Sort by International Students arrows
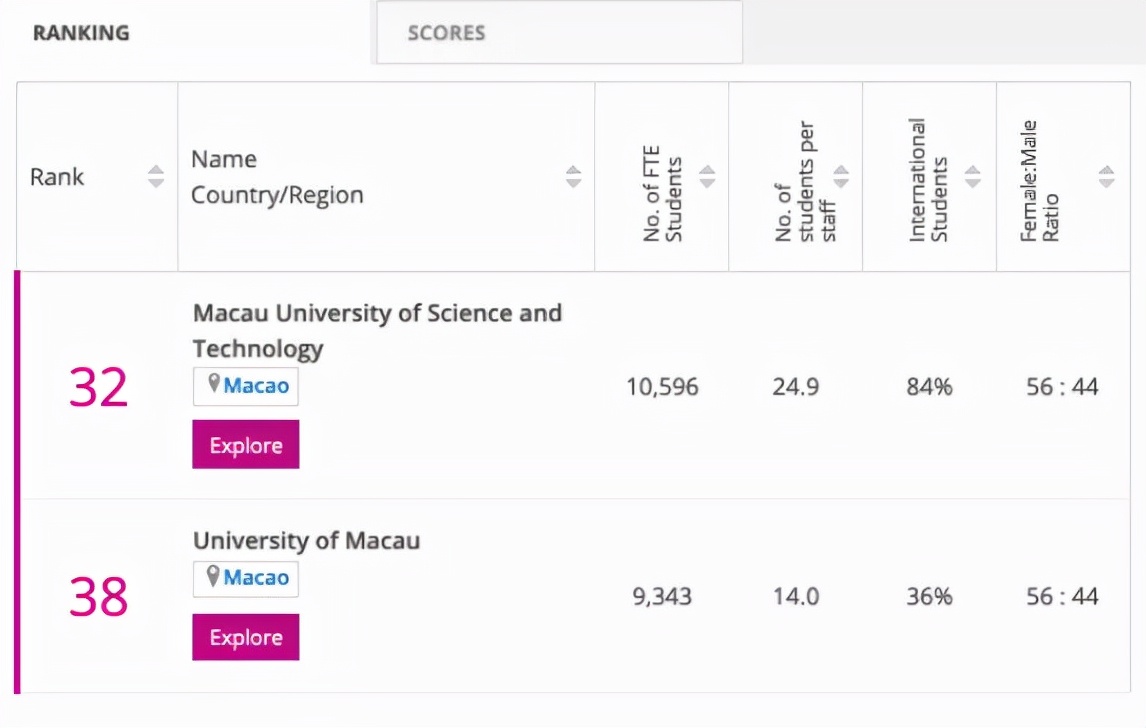This screenshot has height=728, width=1146. point(972,177)
